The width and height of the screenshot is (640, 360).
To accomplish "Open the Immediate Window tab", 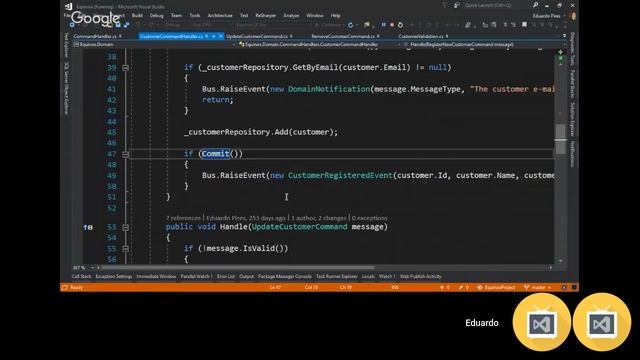I will [x=156, y=276].
